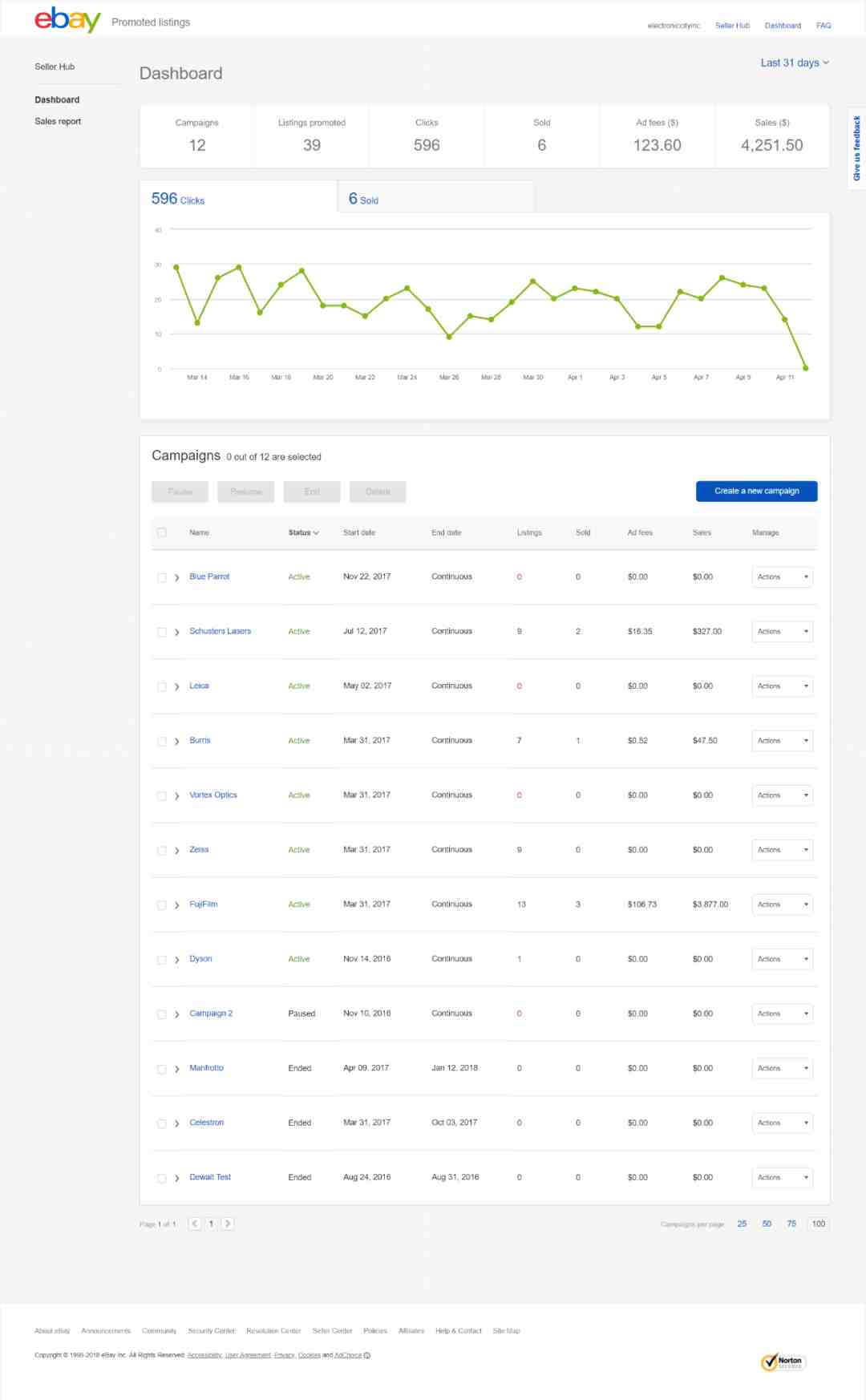Check the Schusters Lasers campaign checkbox

point(162,632)
